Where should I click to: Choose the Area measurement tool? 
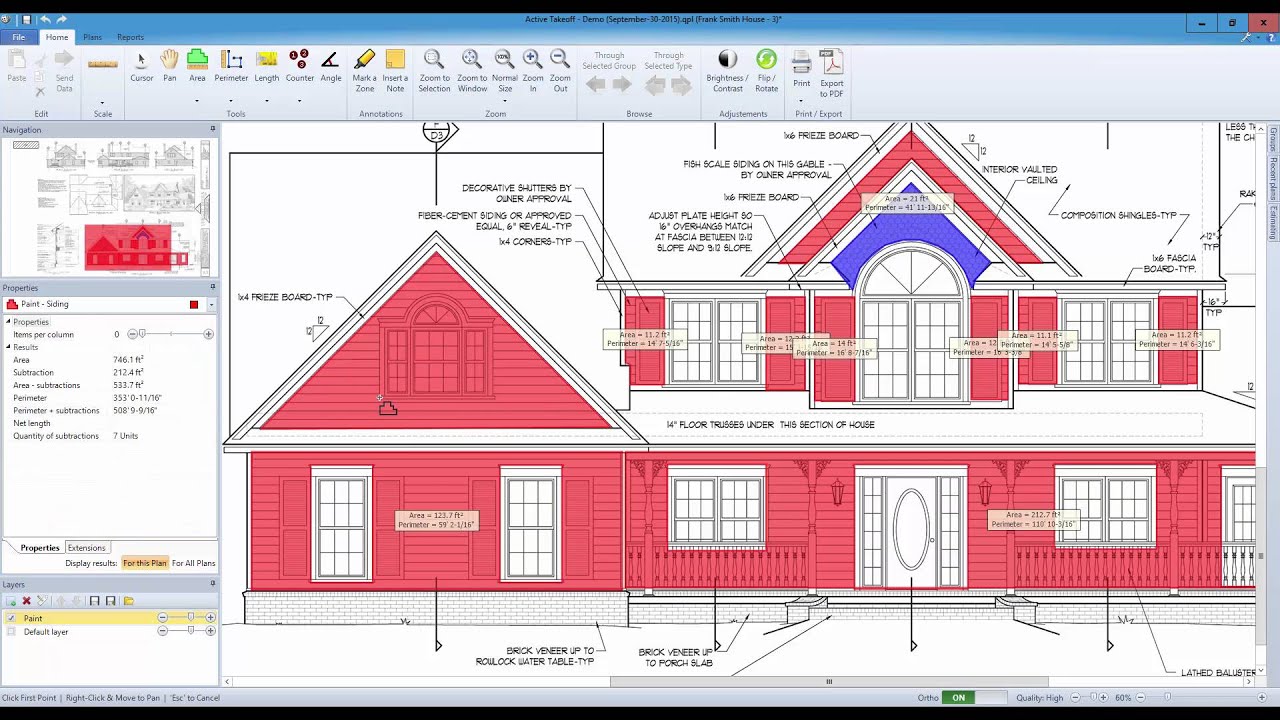click(197, 66)
